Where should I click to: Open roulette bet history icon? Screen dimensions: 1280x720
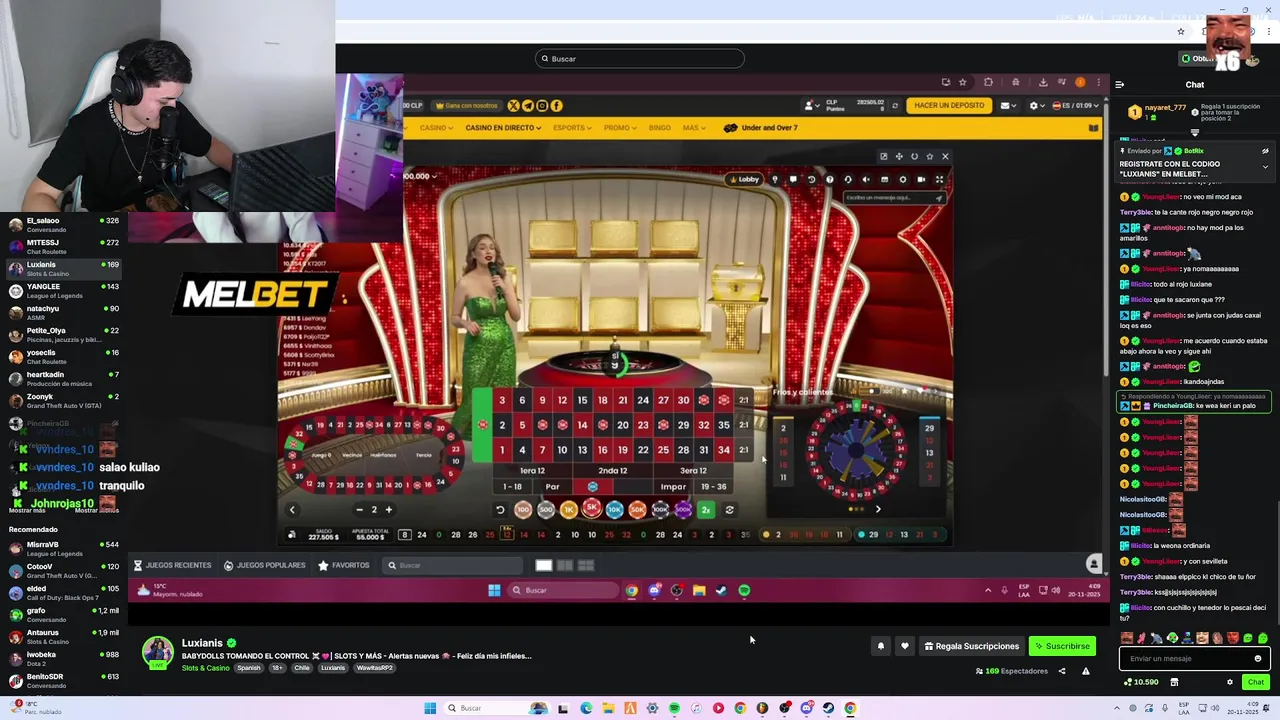[x=811, y=179]
